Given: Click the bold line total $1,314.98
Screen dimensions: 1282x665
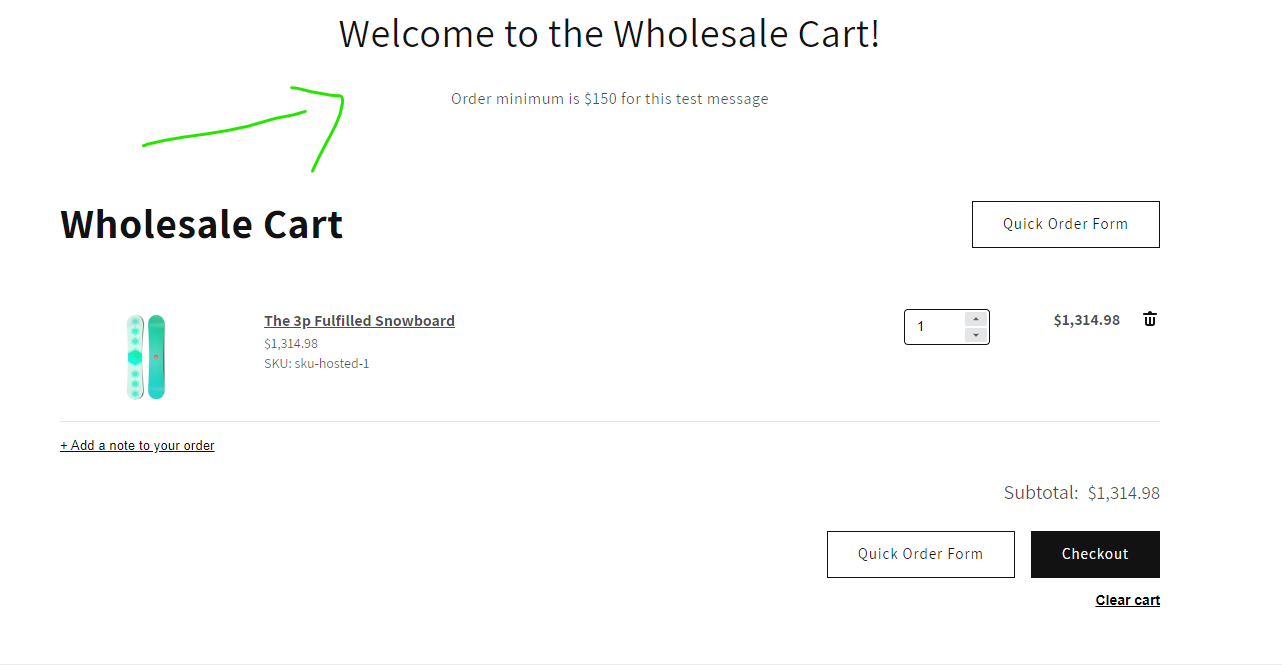Looking at the screenshot, I should tap(1087, 320).
